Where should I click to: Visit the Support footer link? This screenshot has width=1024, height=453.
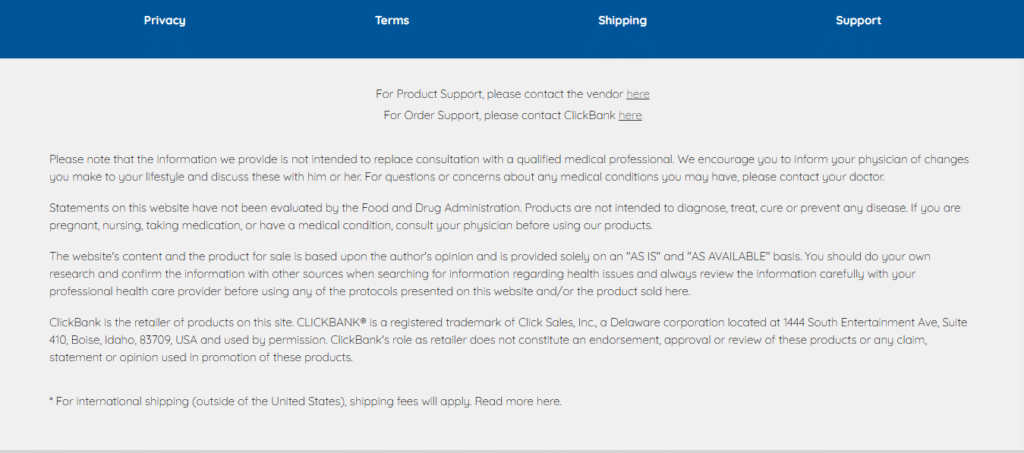858,20
